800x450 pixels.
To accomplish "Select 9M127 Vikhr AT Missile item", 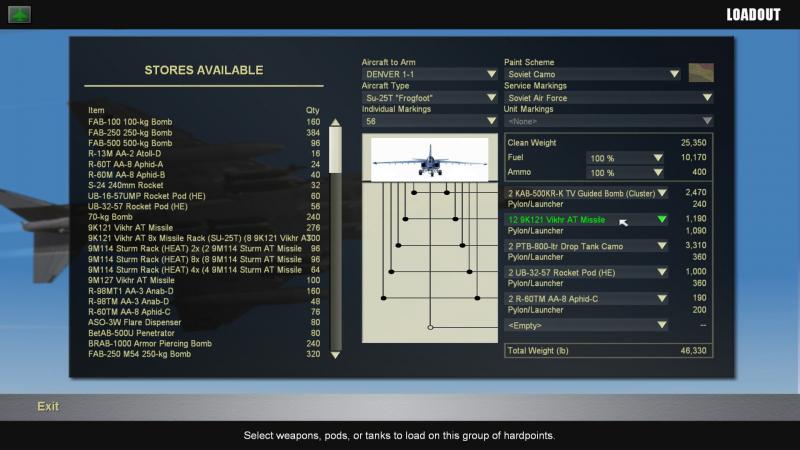I will (204, 280).
